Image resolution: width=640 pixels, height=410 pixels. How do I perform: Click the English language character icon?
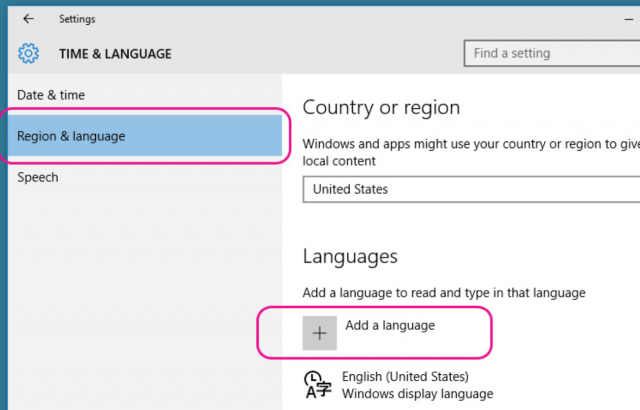pos(318,385)
